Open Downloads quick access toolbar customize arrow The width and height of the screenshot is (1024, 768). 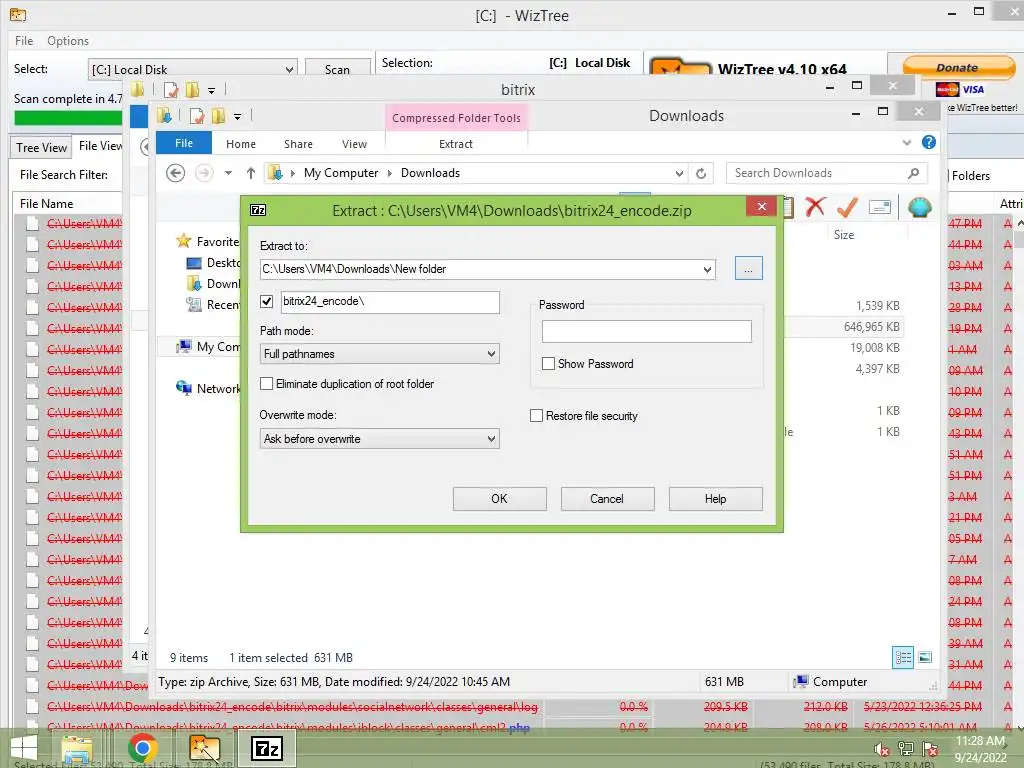[237, 117]
